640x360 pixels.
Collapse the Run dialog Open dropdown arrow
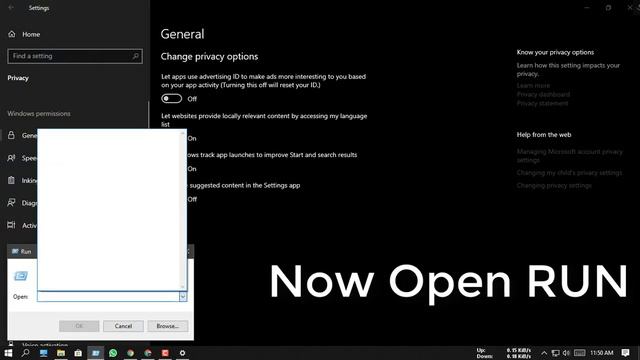[x=183, y=297]
